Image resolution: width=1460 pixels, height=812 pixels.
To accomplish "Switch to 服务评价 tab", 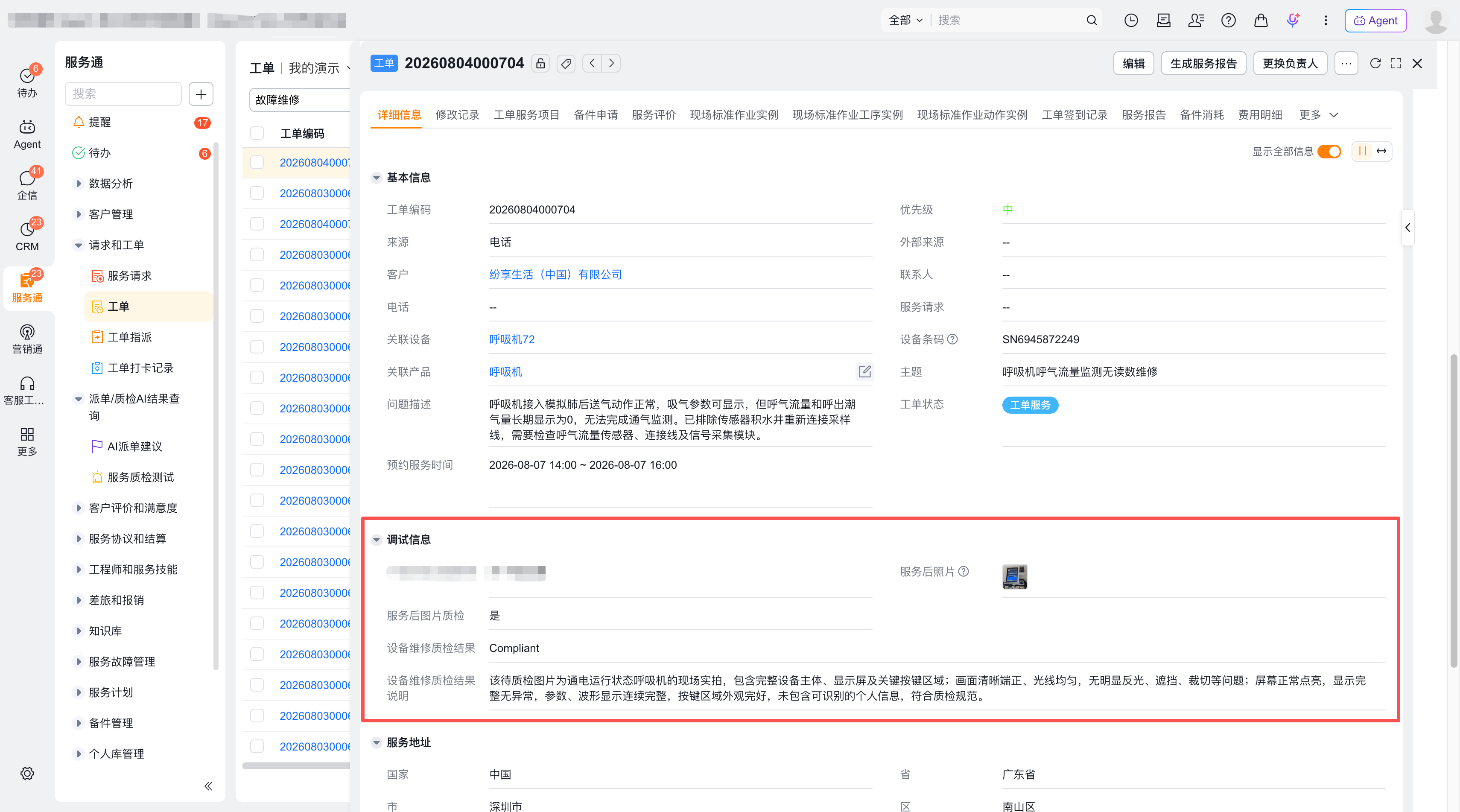I will coord(653,115).
